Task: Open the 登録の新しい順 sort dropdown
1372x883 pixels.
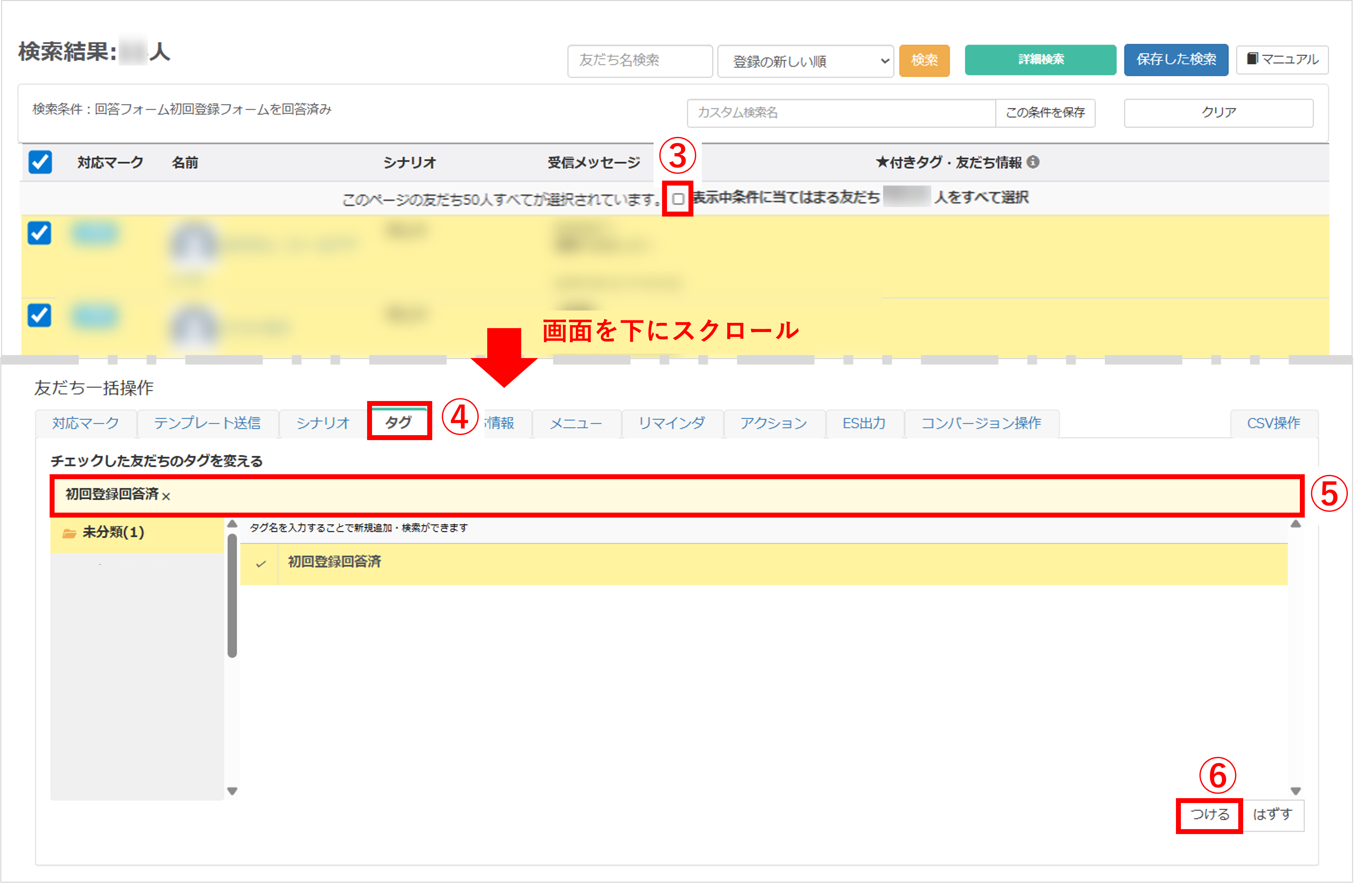Action: (805, 61)
